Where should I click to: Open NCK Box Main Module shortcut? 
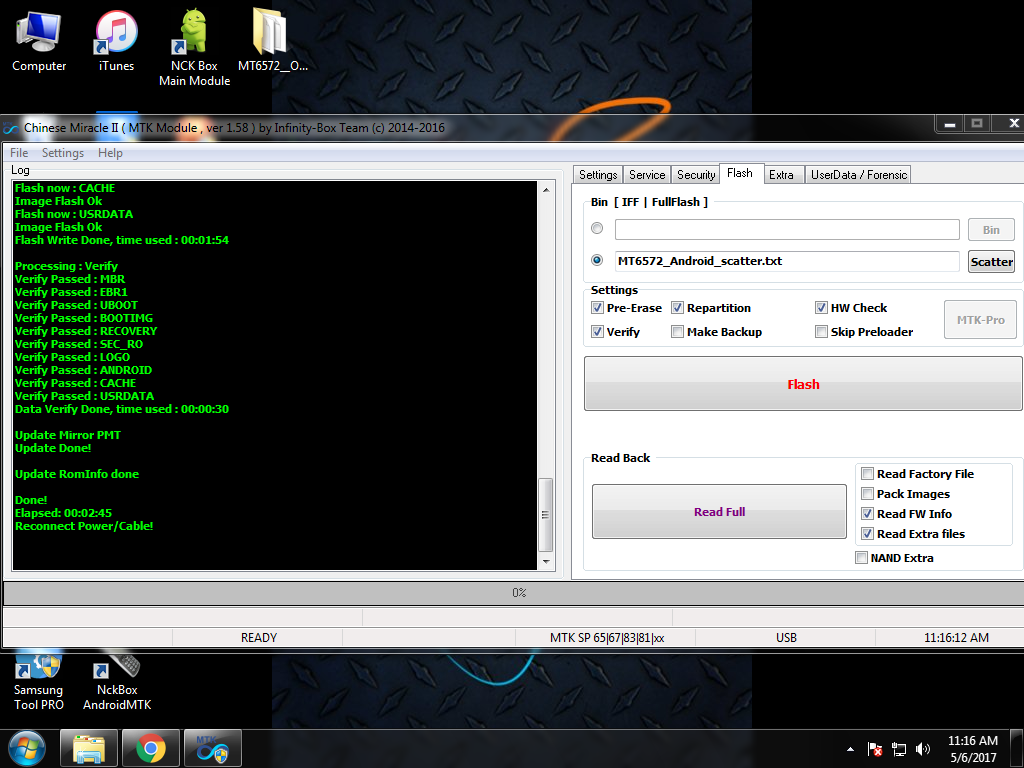tap(194, 40)
